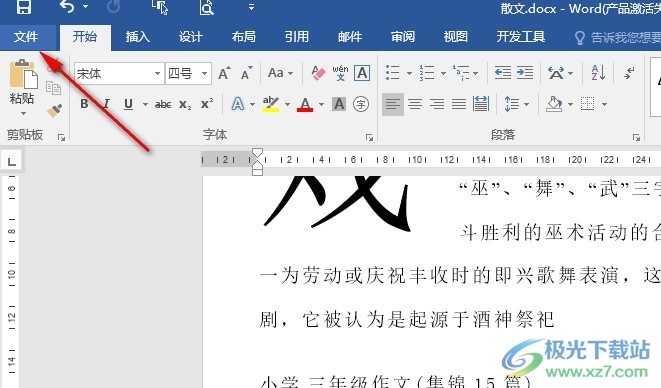The width and height of the screenshot is (661, 388).
Task: Customize the quick access toolbar
Action: [251, 7]
